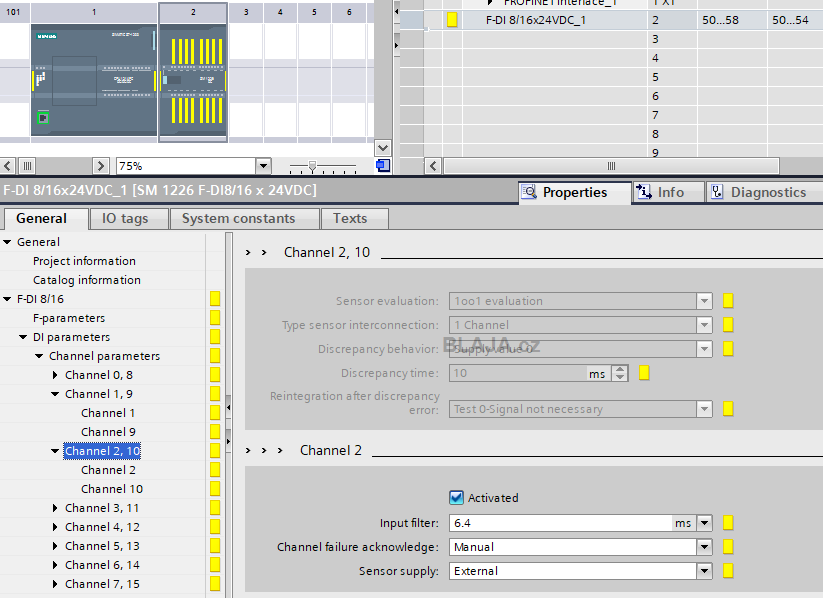
Task: Click the device view scroll down arrow
Action: 383,148
